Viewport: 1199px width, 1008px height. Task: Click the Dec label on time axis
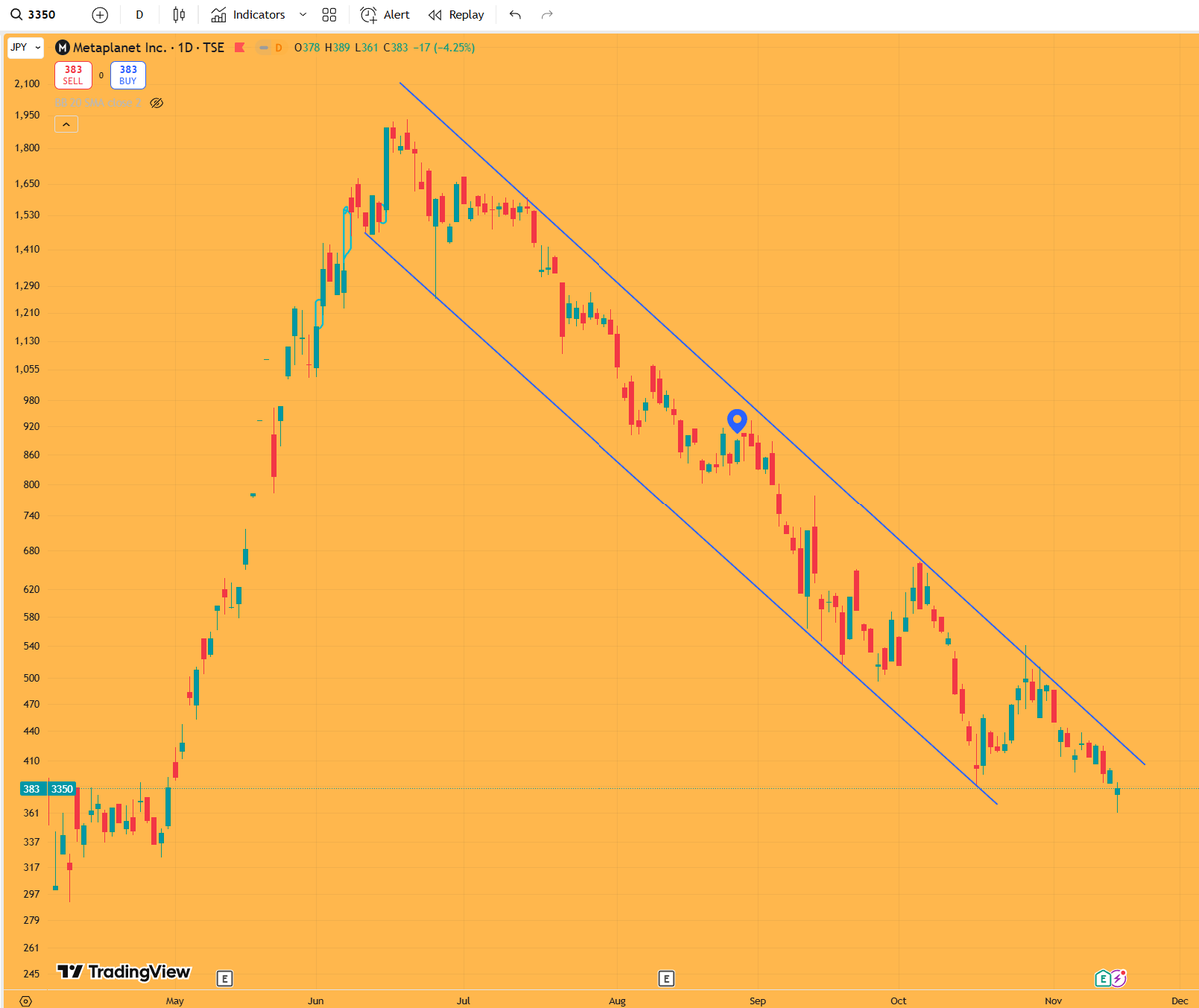click(x=1180, y=1001)
